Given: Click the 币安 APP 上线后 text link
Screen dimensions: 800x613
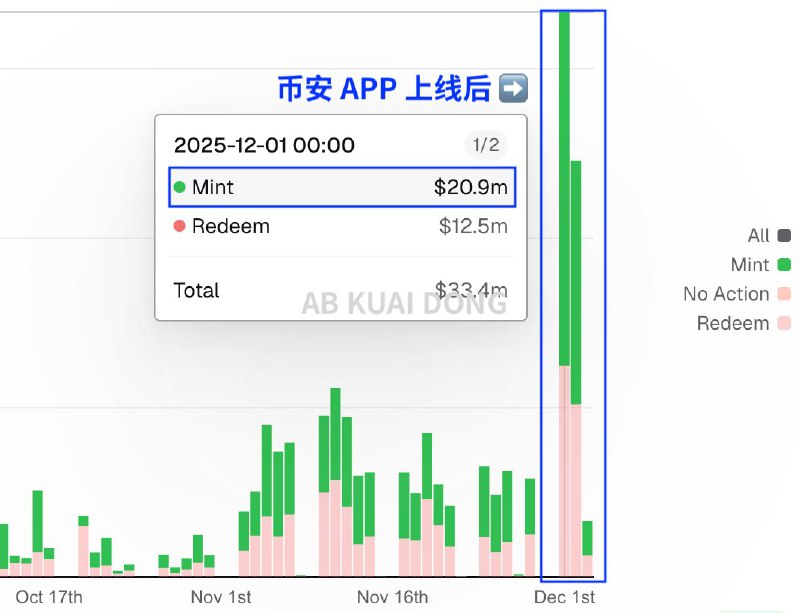Looking at the screenshot, I should (385, 89).
